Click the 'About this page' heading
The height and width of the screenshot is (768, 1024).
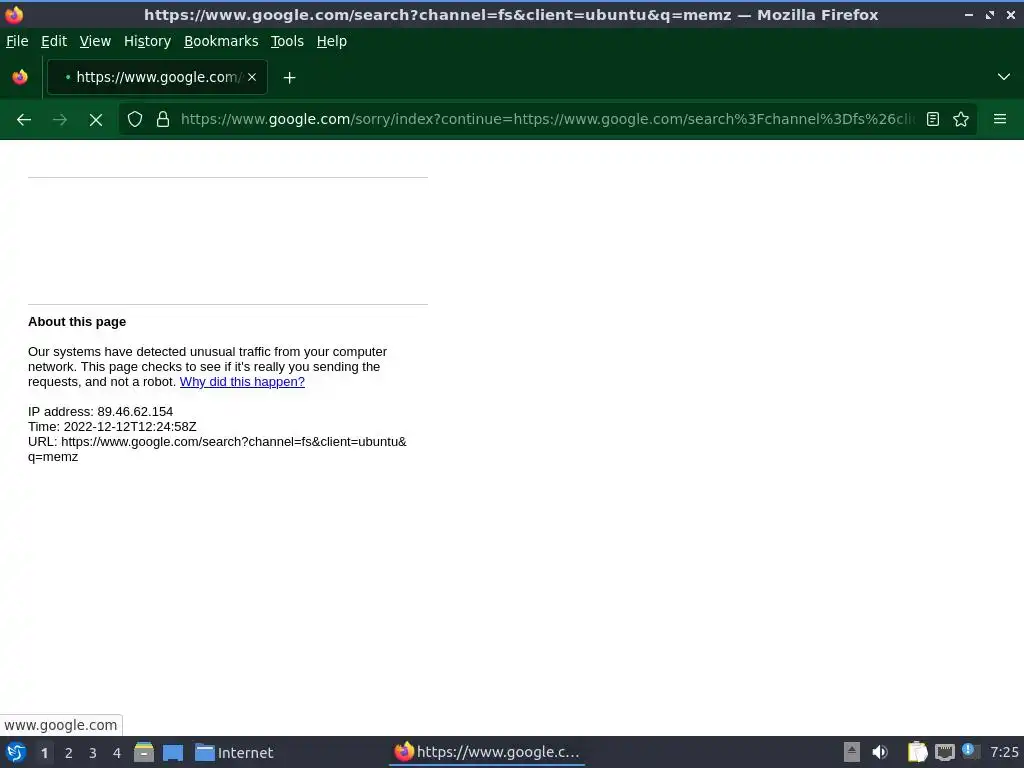click(x=77, y=322)
